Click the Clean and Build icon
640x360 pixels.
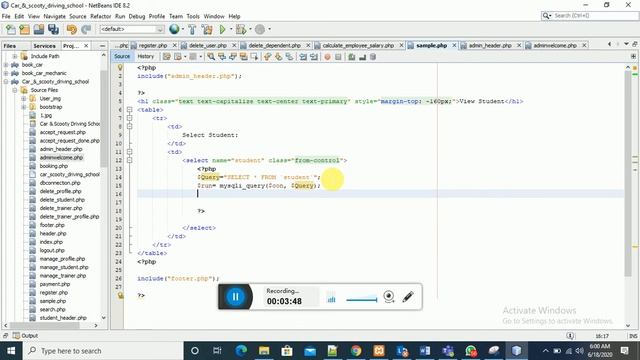[207, 29]
